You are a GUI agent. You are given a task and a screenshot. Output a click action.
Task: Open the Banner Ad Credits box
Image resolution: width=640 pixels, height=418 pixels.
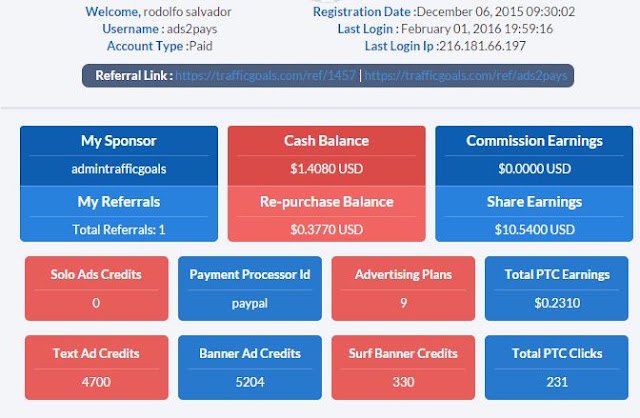[x=250, y=367]
